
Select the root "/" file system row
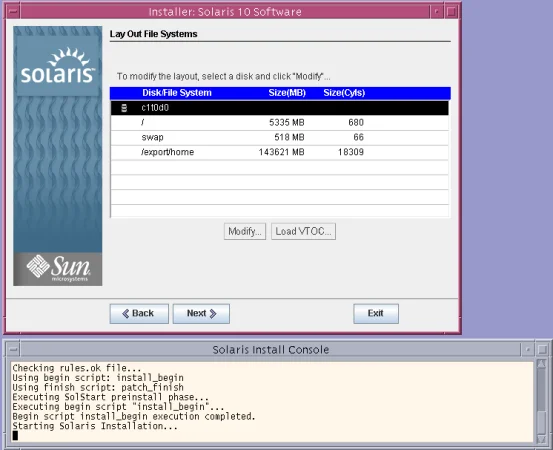[280, 123]
